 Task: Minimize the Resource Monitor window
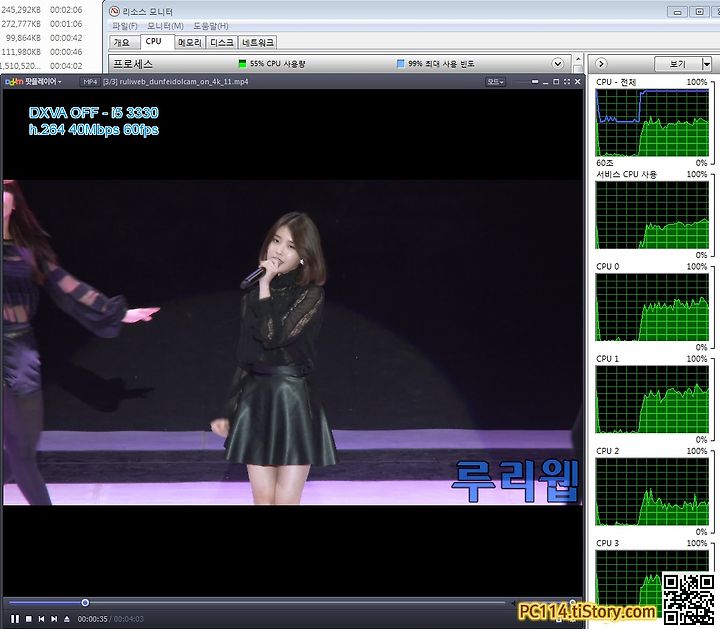point(677,12)
